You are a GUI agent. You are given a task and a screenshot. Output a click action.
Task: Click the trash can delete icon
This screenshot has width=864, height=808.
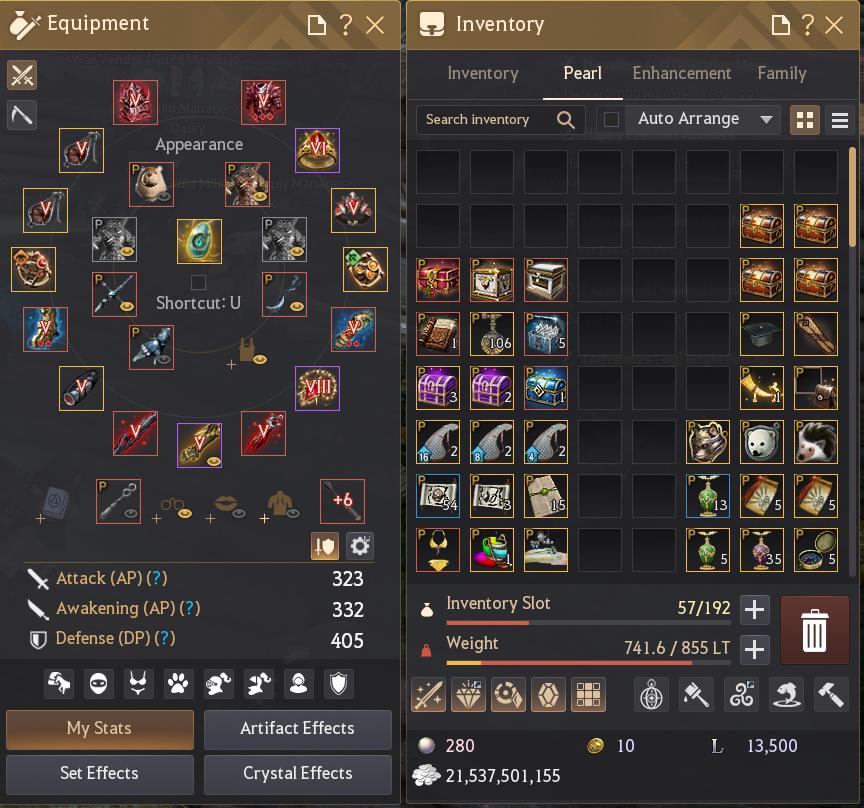(814, 630)
